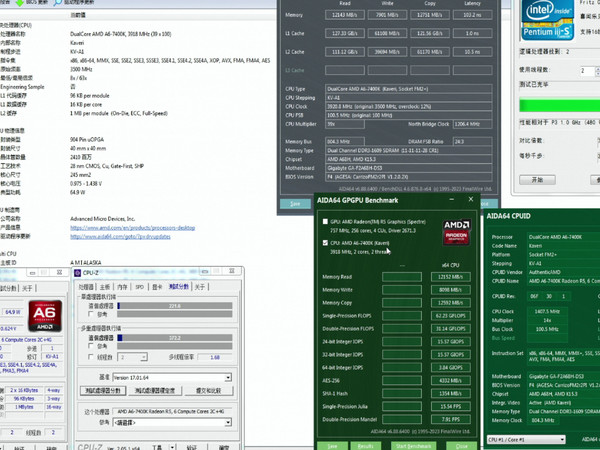
Task: Click Close in the GPGPU Benchmark window
Action: click(x=461, y=446)
